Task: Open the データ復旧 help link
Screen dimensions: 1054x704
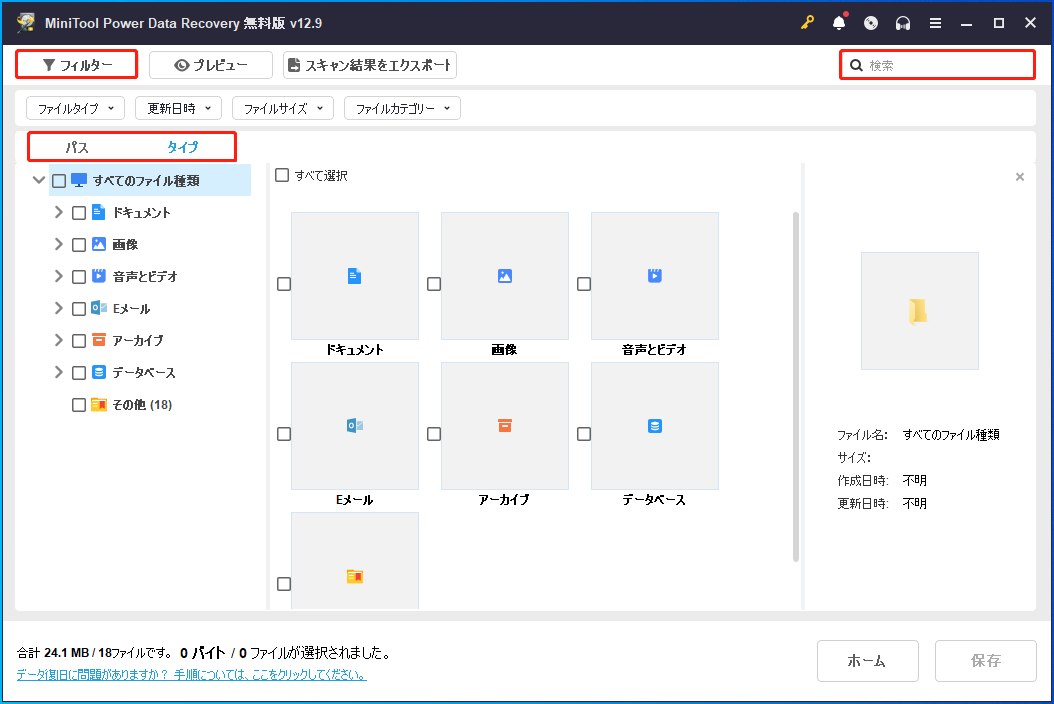Action: click(192, 674)
